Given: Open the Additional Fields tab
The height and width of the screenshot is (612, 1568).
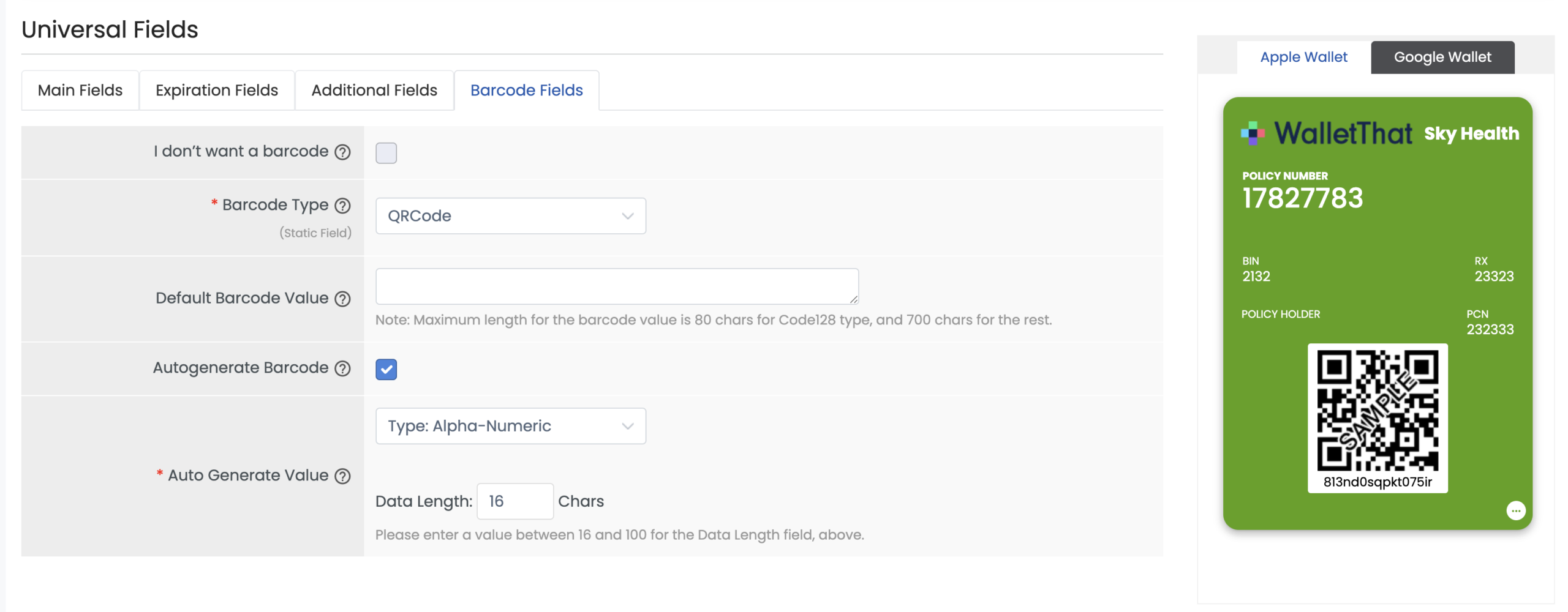Looking at the screenshot, I should pyautogui.click(x=374, y=90).
